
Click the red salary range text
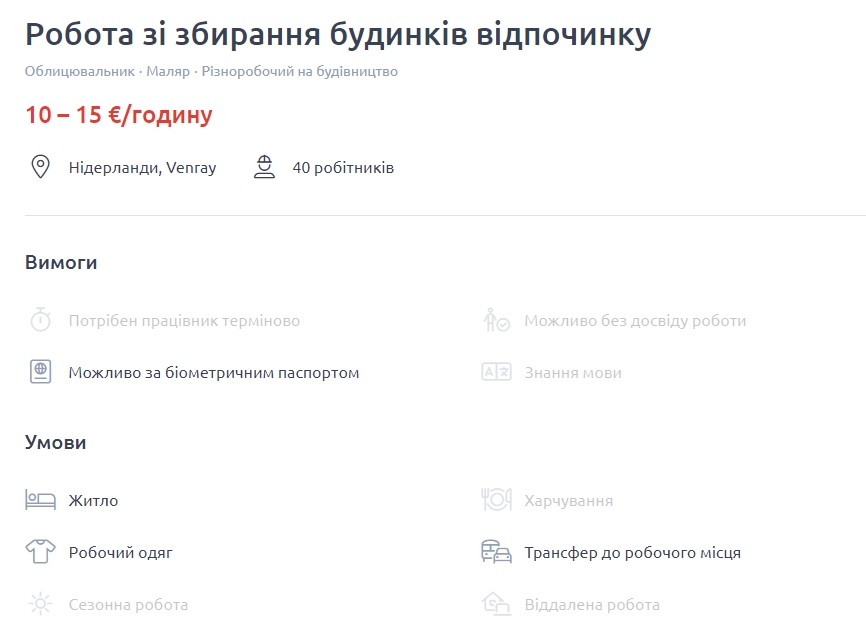point(119,114)
